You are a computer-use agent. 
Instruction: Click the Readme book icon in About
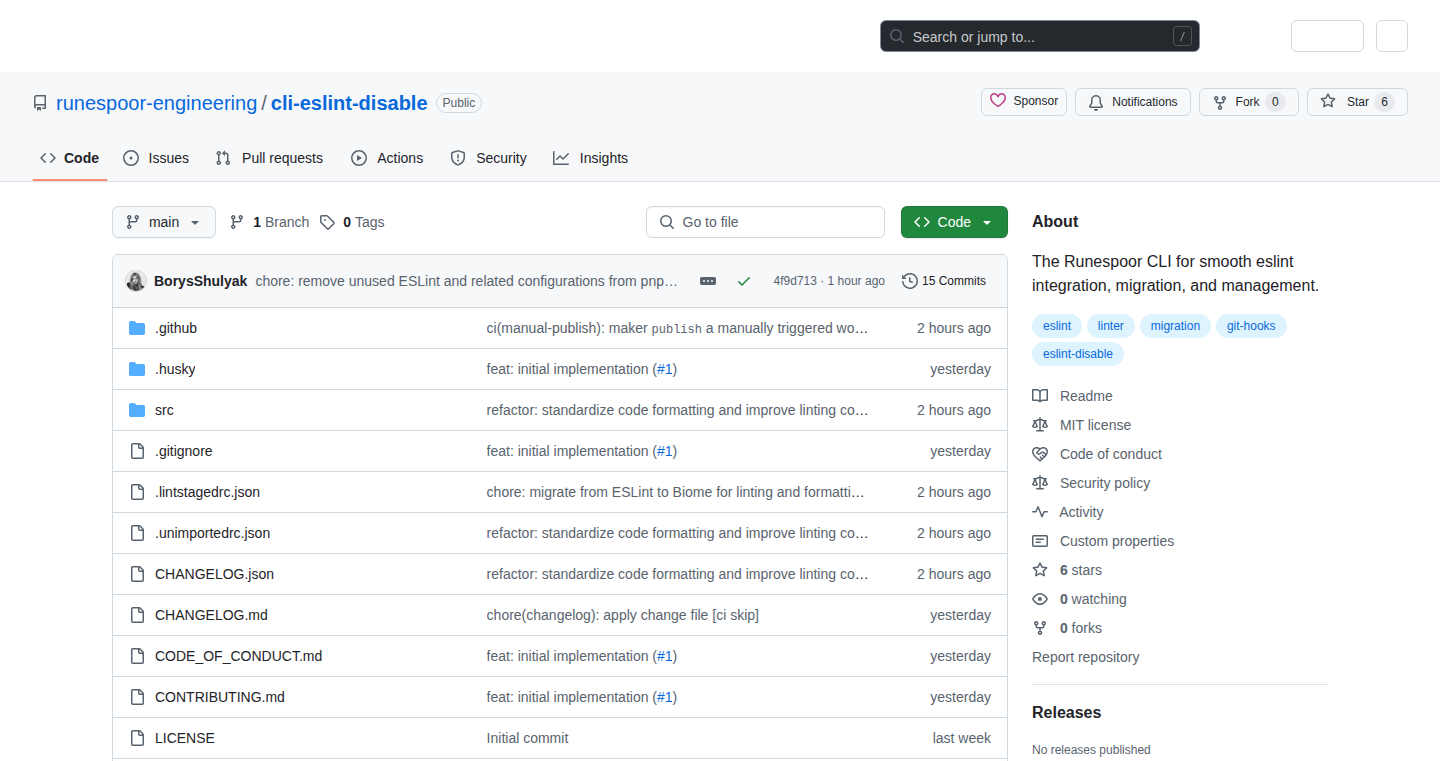1040,396
